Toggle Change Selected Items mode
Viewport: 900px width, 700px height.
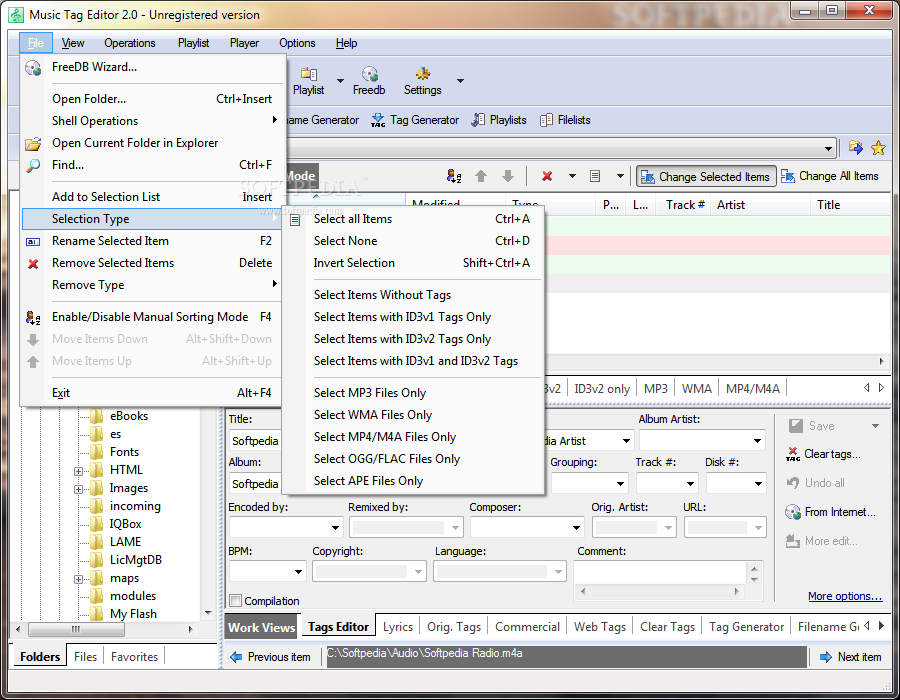pyautogui.click(x=705, y=176)
